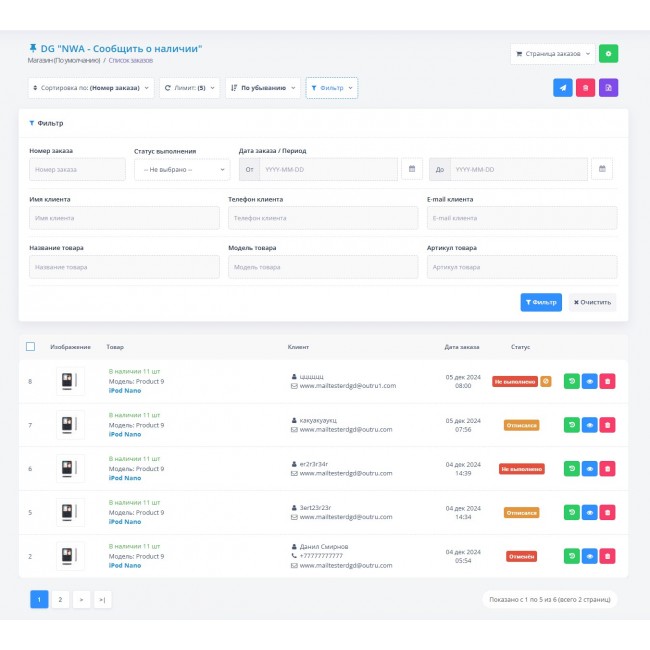Jump to last page with '>|' button
The image size is (650, 650).
pyautogui.click(x=103, y=599)
